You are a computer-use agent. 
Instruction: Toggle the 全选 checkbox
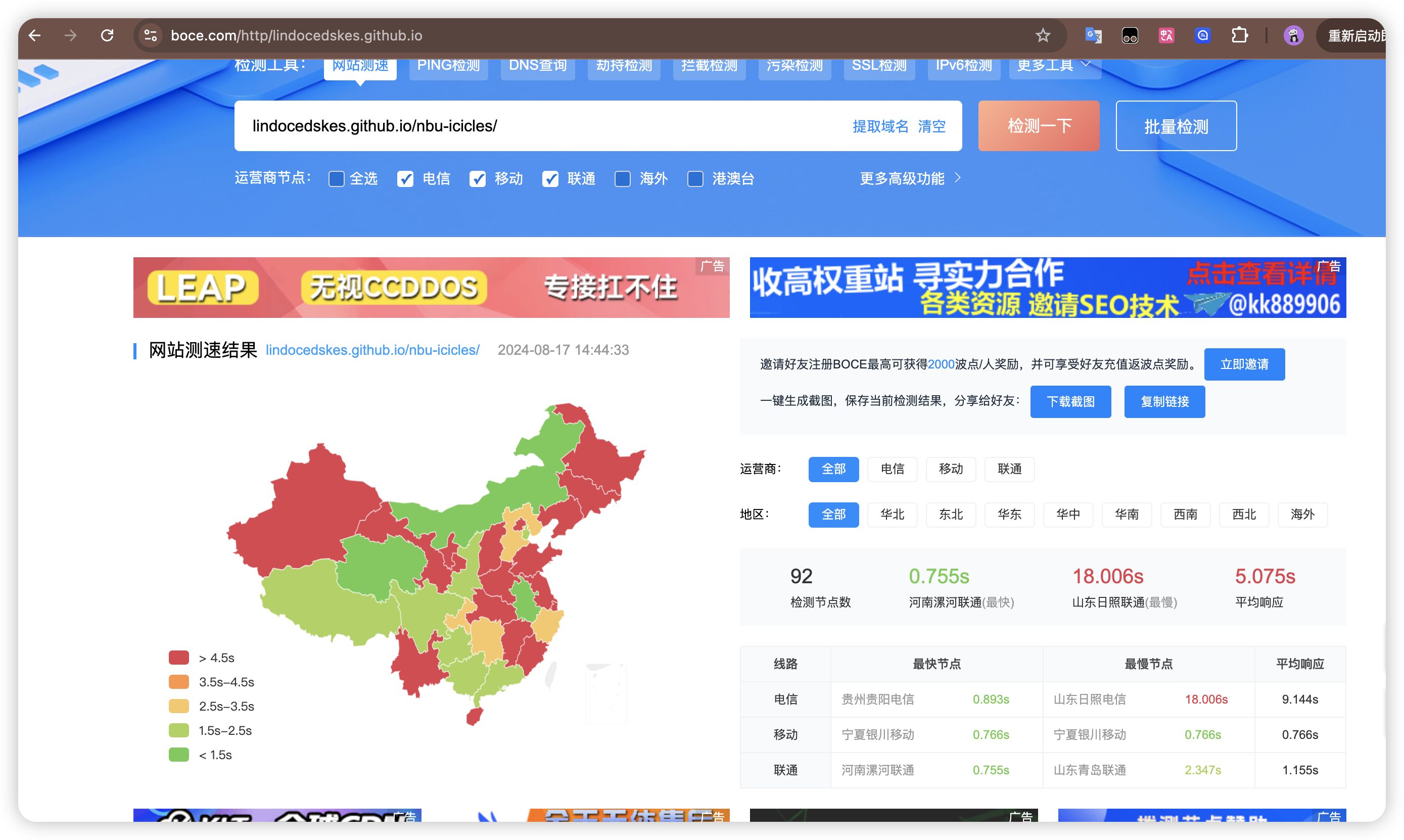tap(336, 179)
